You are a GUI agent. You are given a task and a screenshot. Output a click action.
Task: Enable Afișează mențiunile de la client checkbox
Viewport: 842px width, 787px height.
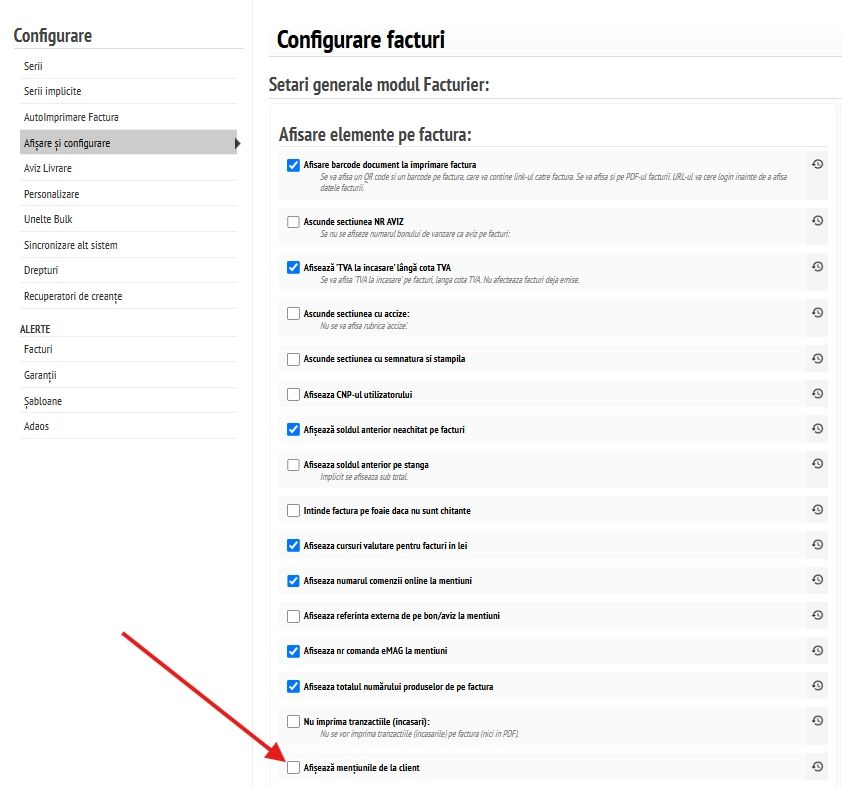[x=293, y=768]
